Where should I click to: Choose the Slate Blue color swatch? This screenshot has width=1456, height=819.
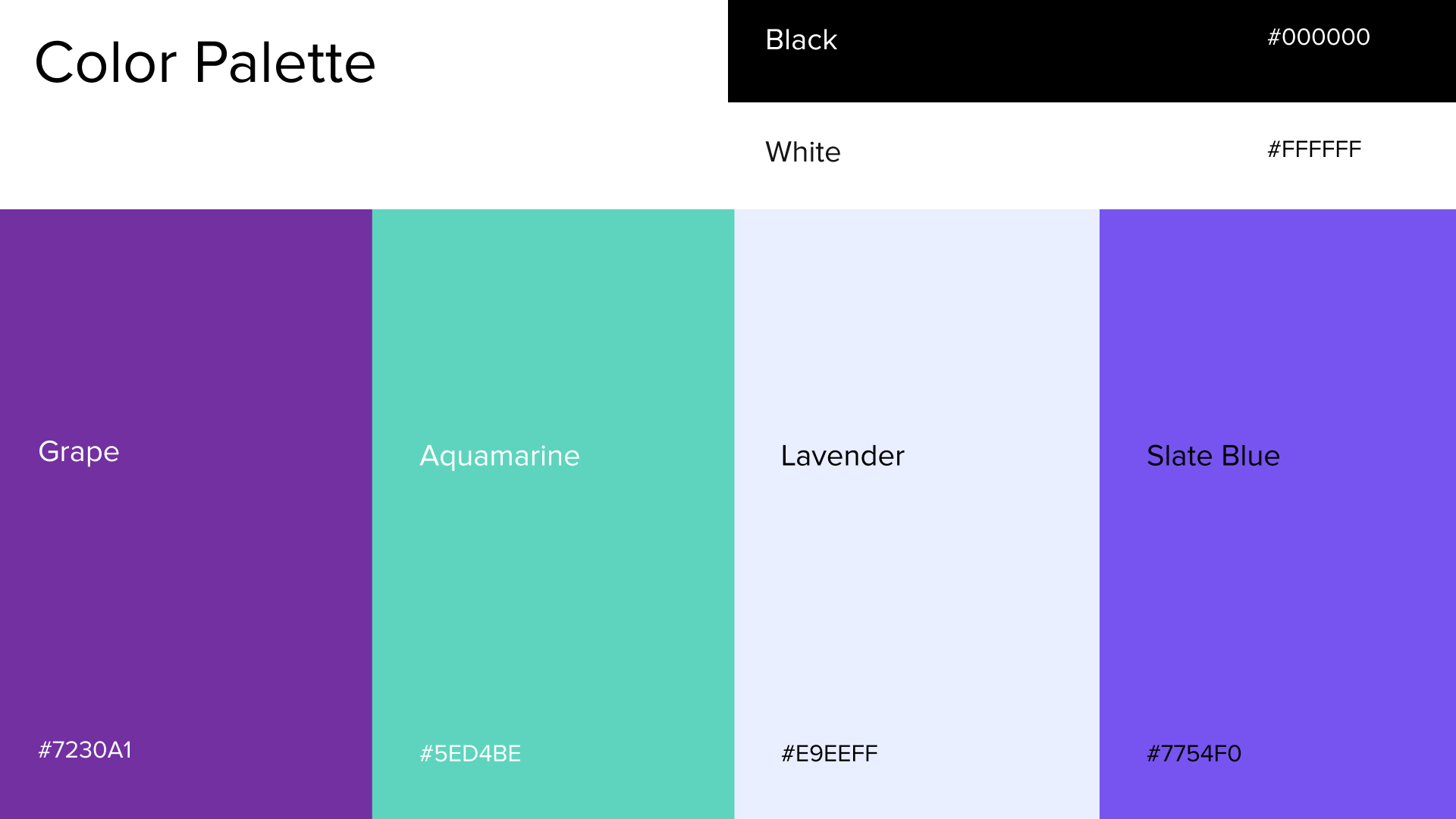[x=1277, y=591]
